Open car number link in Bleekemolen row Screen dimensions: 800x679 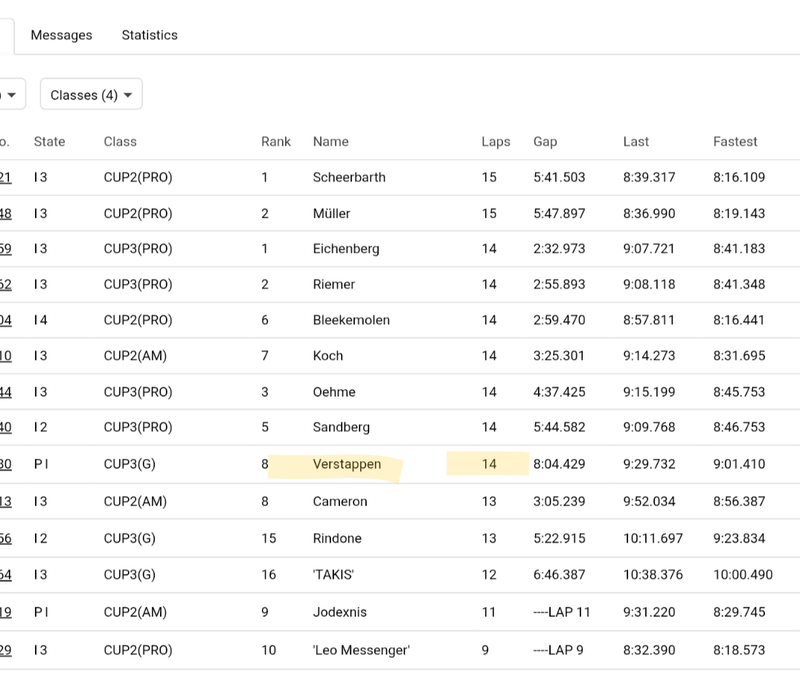(5, 320)
